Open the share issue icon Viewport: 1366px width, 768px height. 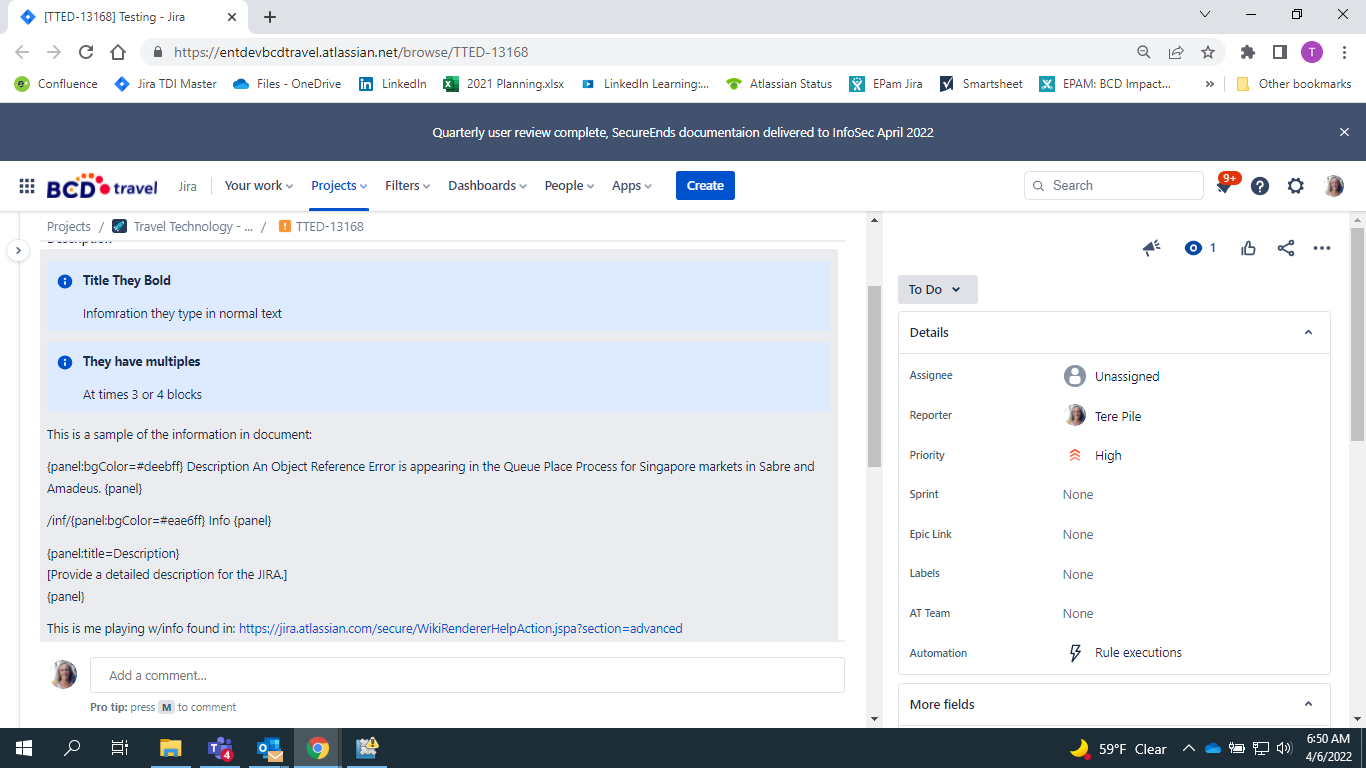1286,247
